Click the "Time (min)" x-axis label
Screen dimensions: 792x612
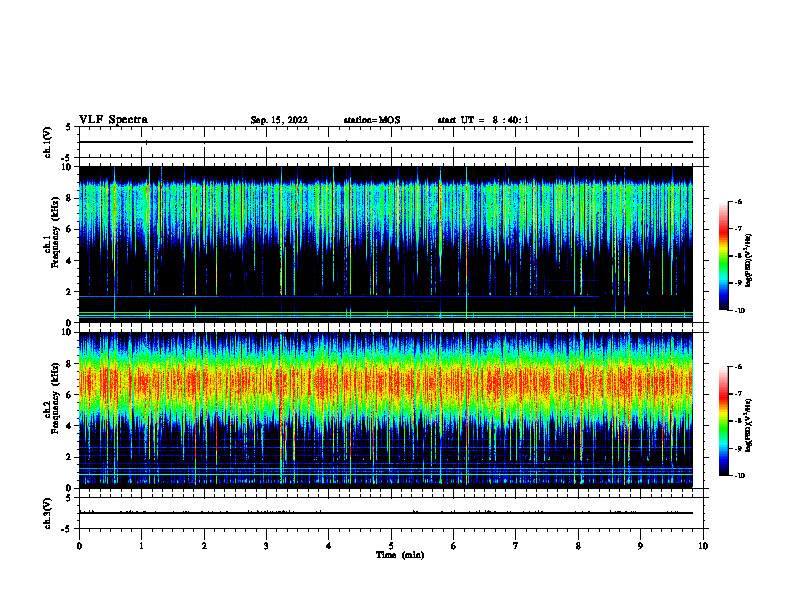400,555
